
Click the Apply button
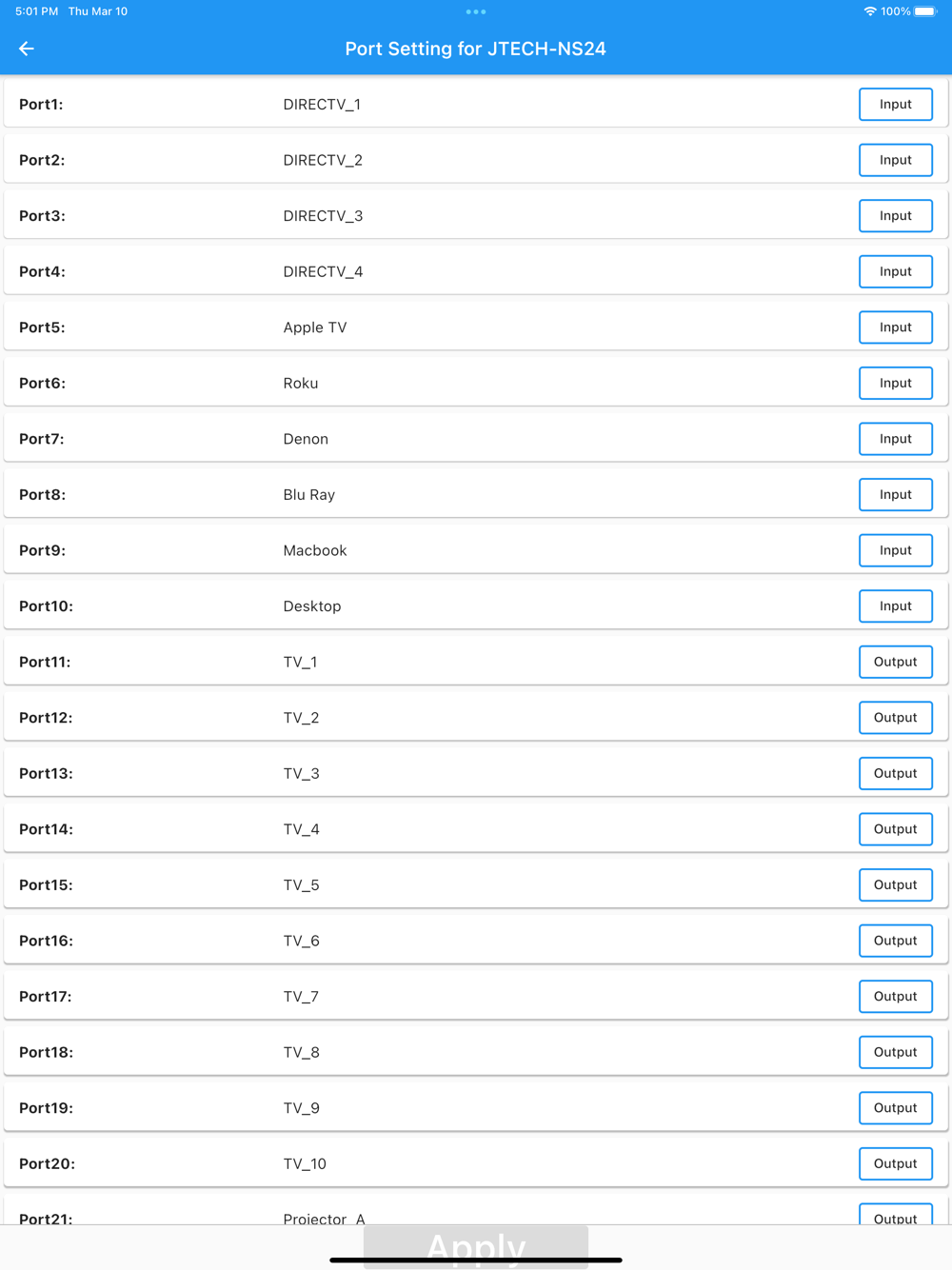click(476, 1246)
